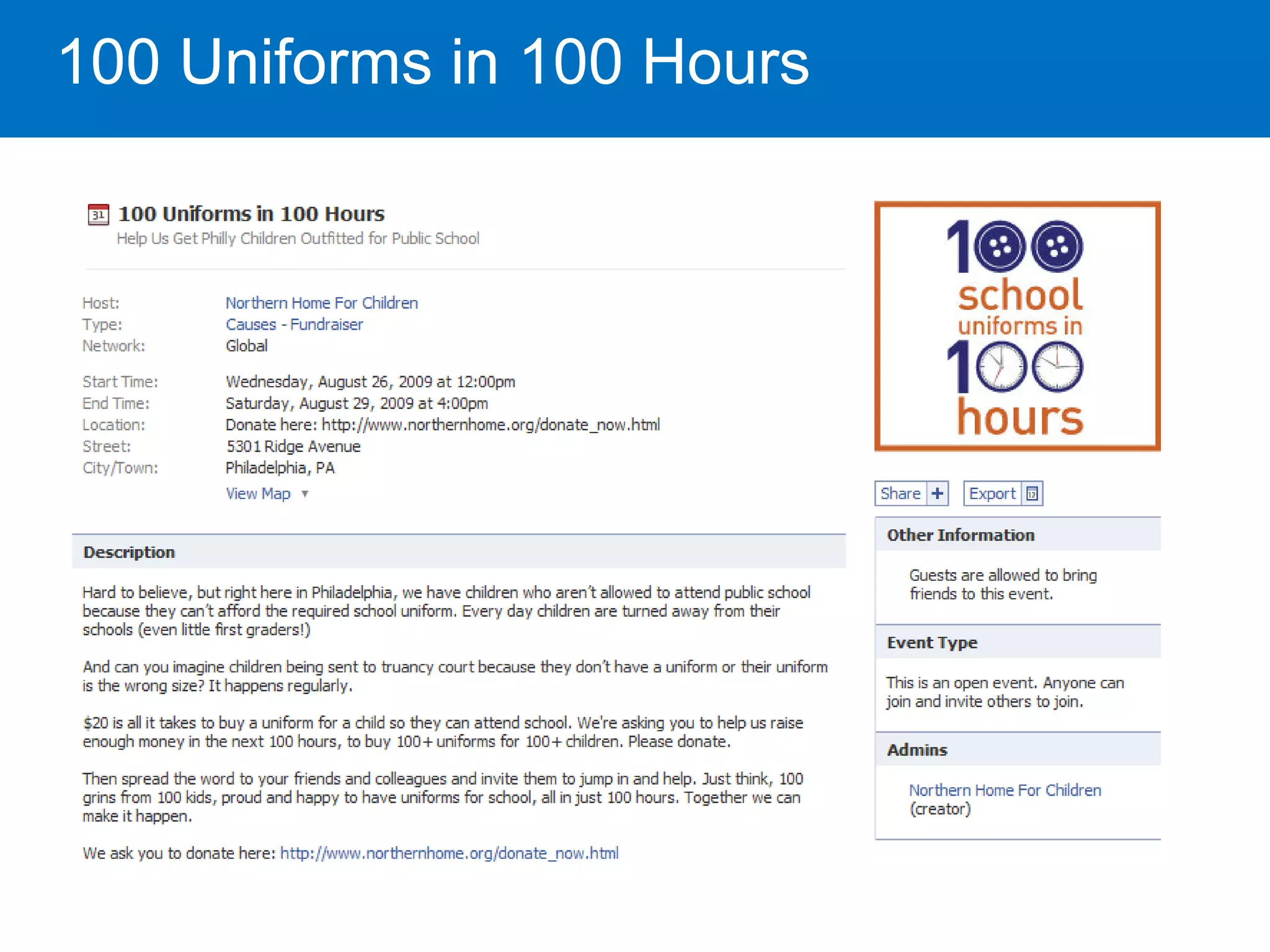Click the text Guests are allowed to bring friends
This screenshot has height=952, width=1270.
click(1003, 584)
